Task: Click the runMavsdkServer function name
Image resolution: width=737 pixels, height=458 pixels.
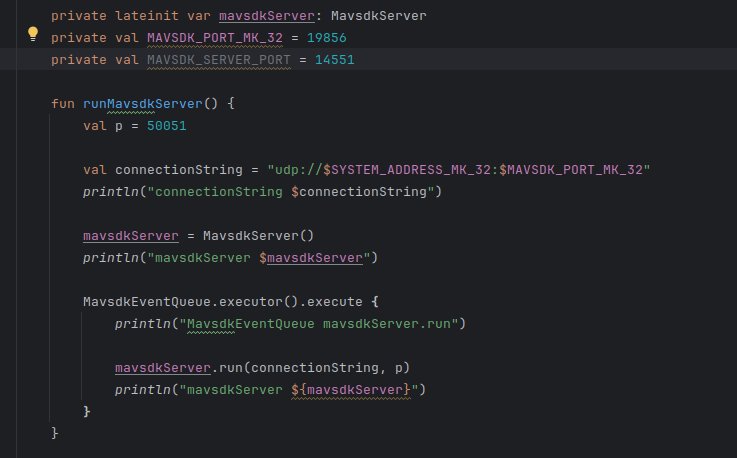Action: click(142, 103)
